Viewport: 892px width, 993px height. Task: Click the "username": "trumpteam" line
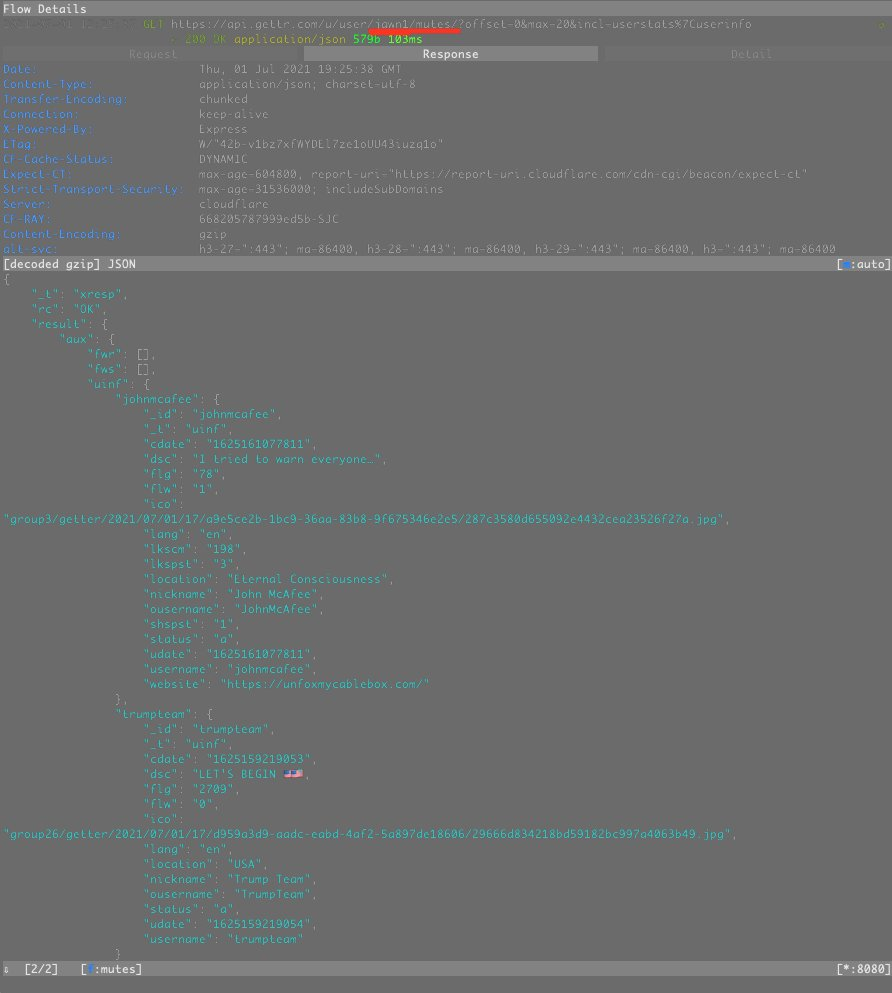pos(223,939)
